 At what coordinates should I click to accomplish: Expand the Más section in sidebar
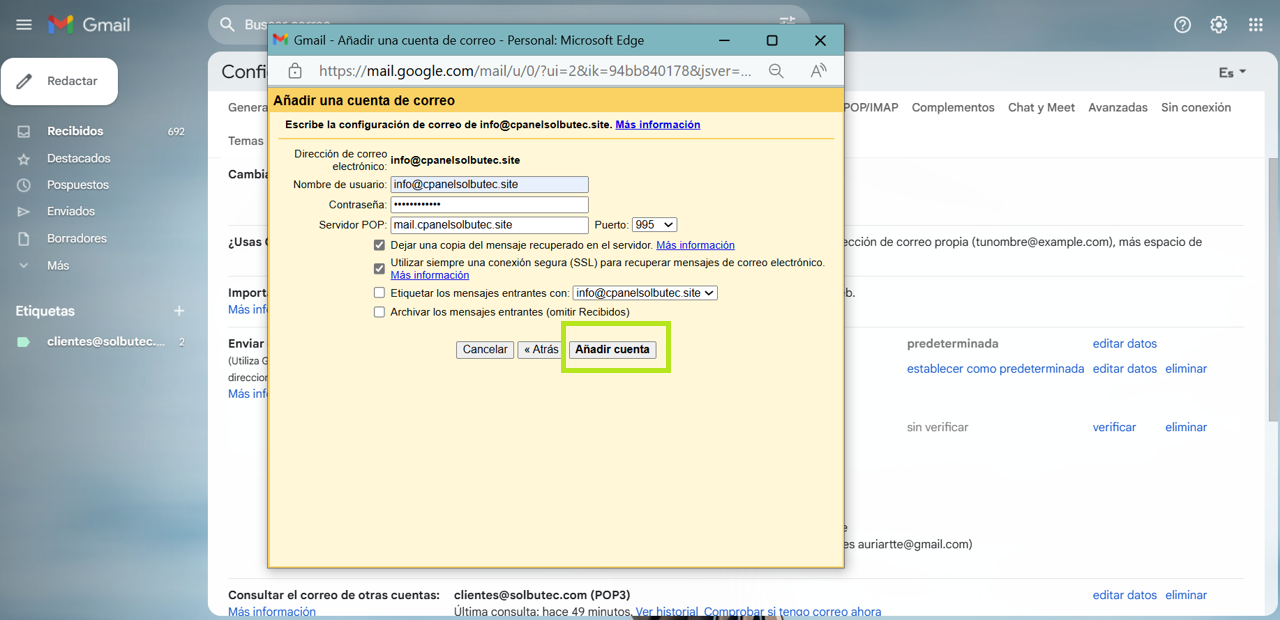[57, 265]
